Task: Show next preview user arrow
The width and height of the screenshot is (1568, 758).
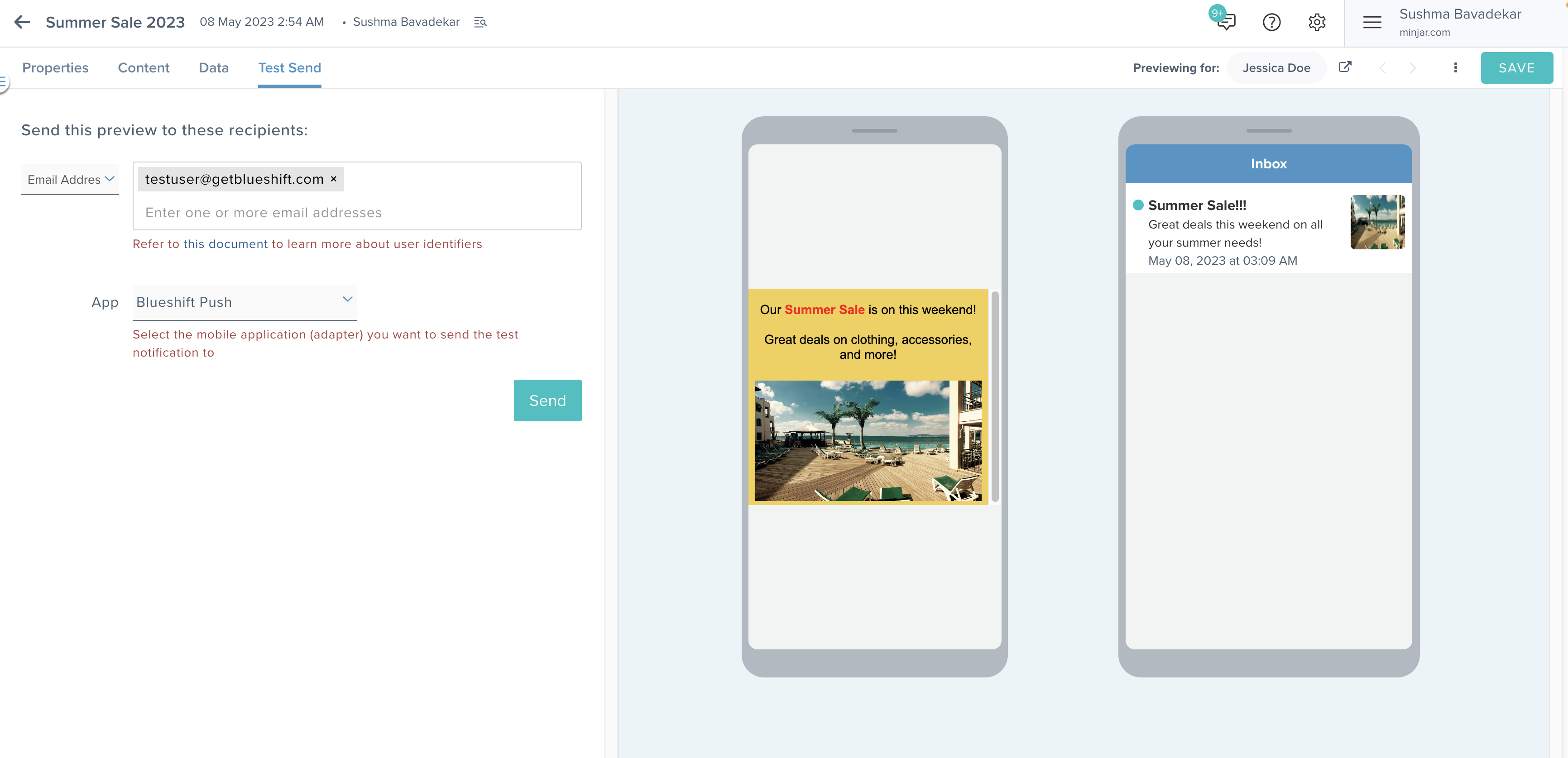Action: coord(1413,67)
